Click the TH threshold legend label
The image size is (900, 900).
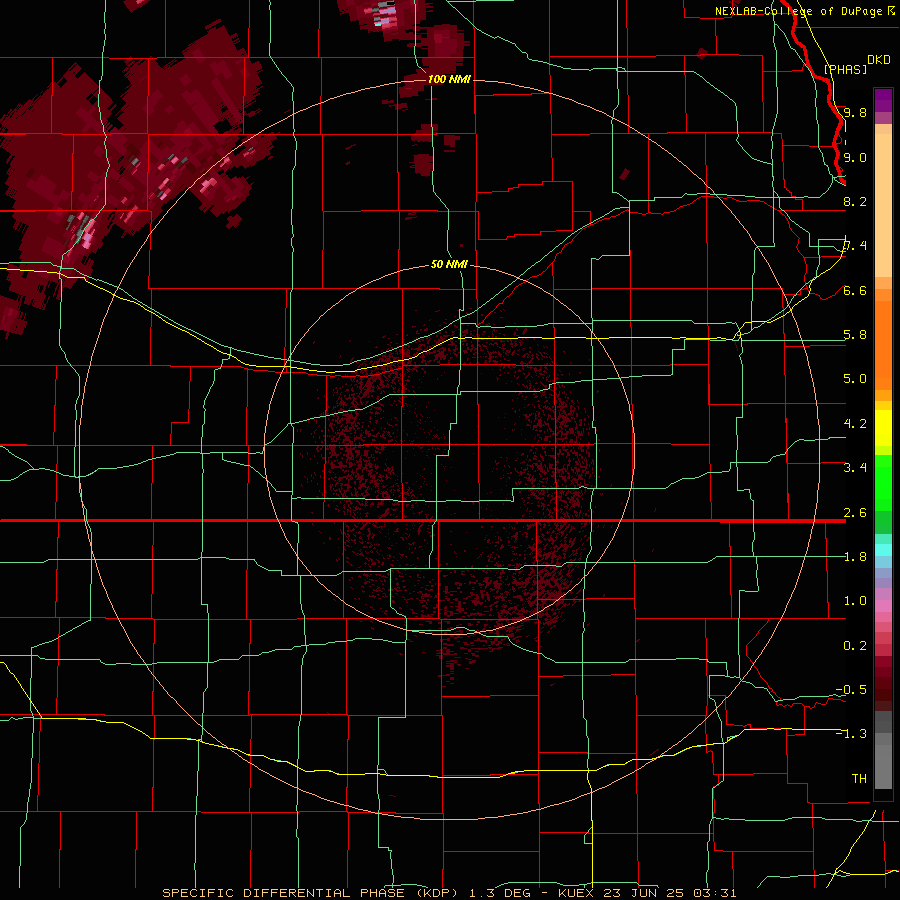point(859,779)
